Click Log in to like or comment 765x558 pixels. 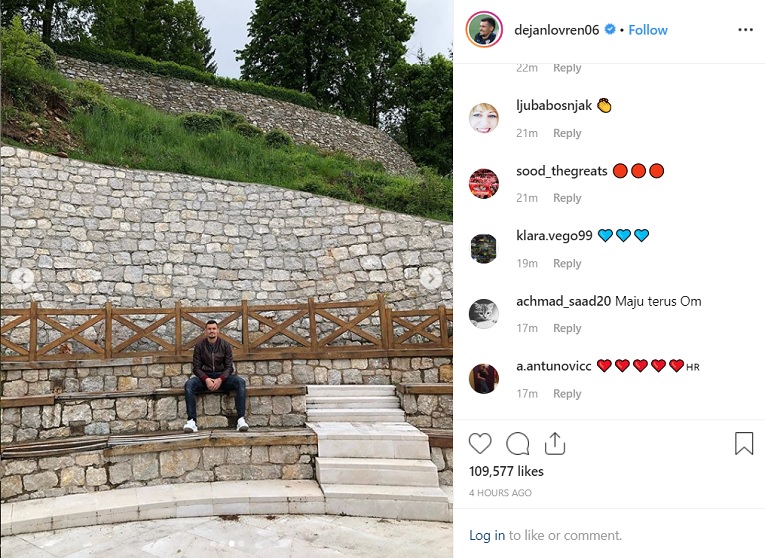(x=487, y=536)
